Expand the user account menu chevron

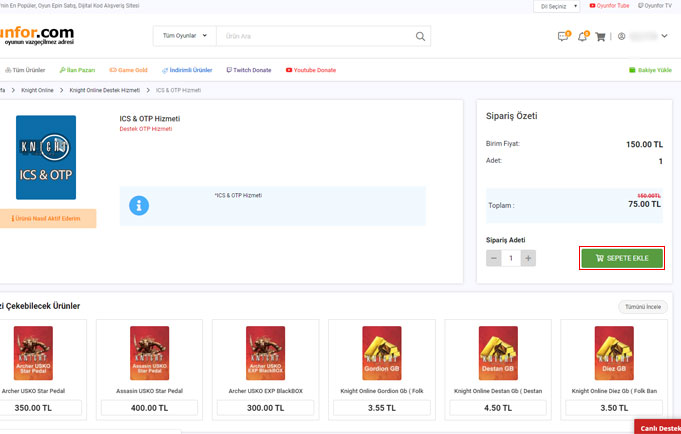(x=665, y=37)
